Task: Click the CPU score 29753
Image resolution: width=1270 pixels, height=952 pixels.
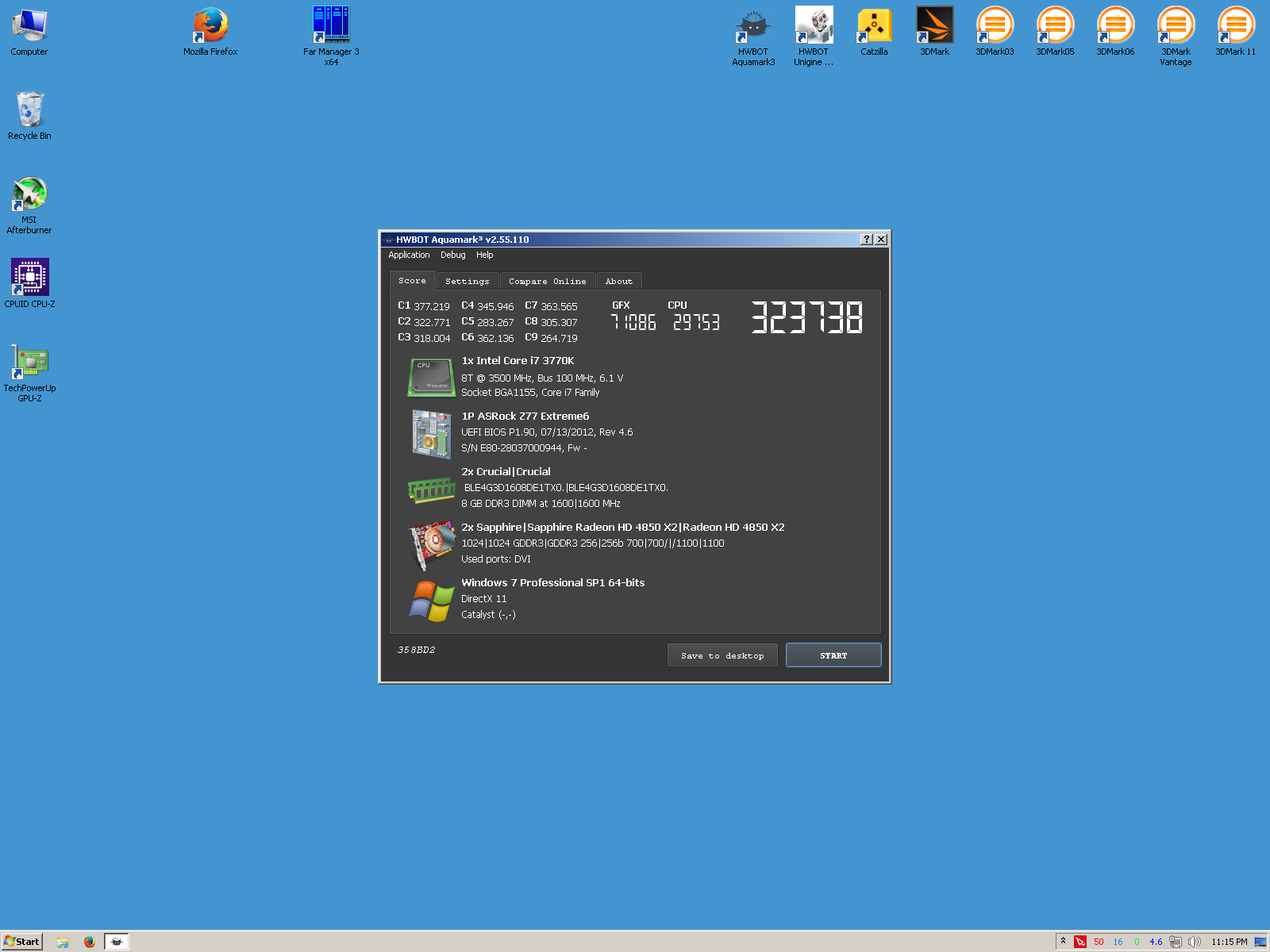Action: (696, 321)
